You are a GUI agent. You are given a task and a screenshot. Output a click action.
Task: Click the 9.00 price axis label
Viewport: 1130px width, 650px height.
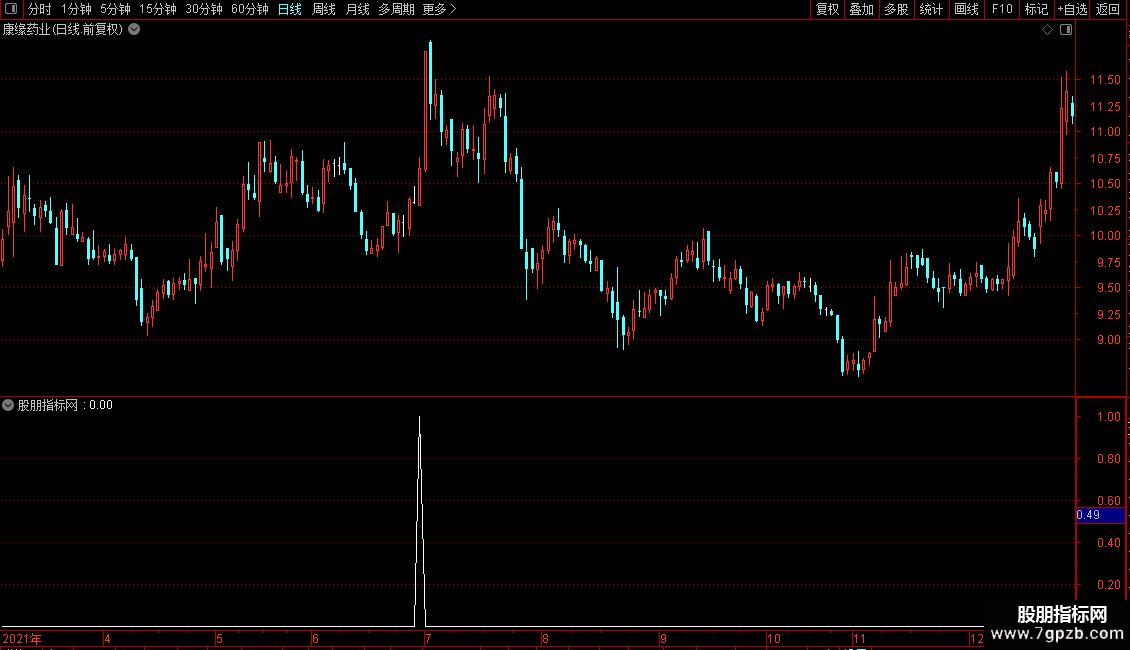1108,340
